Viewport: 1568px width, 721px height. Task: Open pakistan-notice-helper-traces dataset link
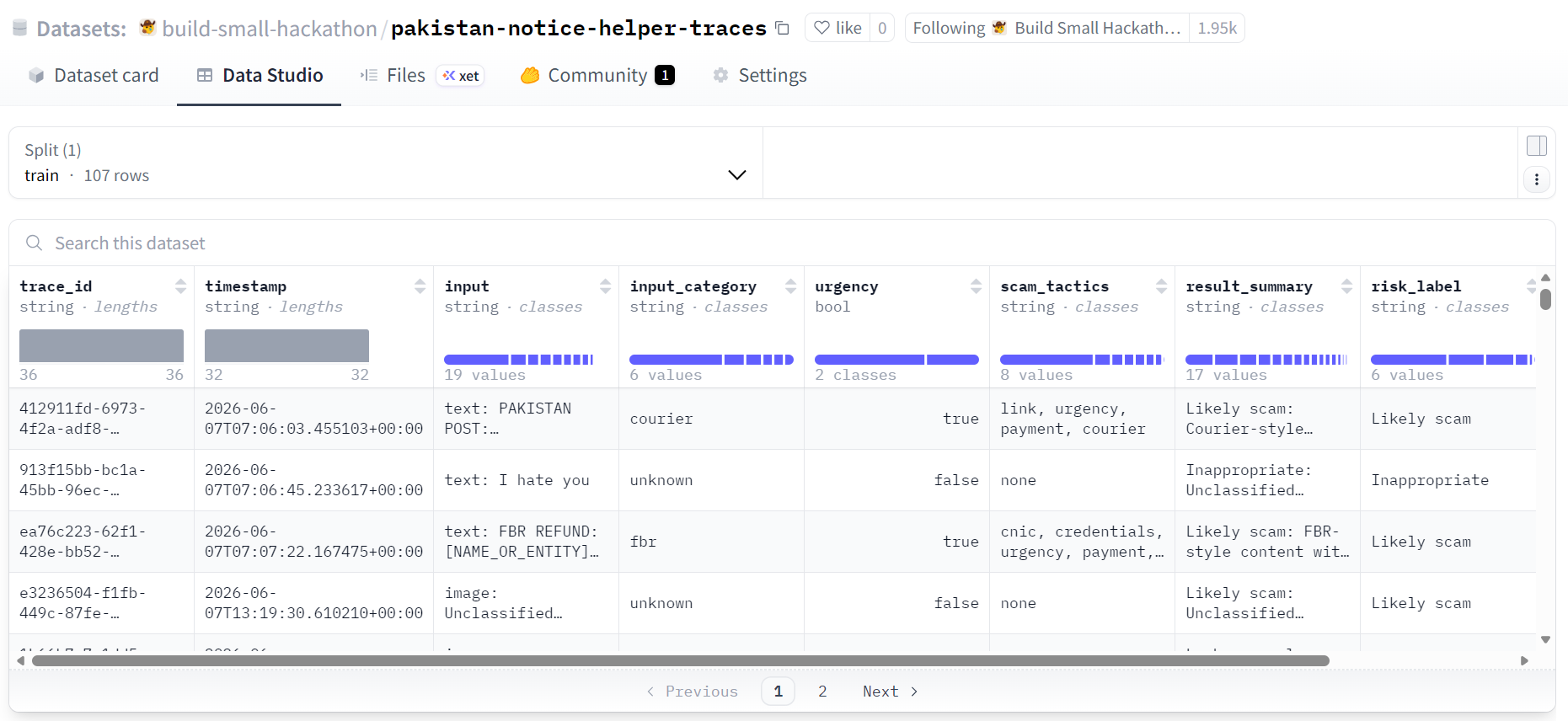point(579,29)
